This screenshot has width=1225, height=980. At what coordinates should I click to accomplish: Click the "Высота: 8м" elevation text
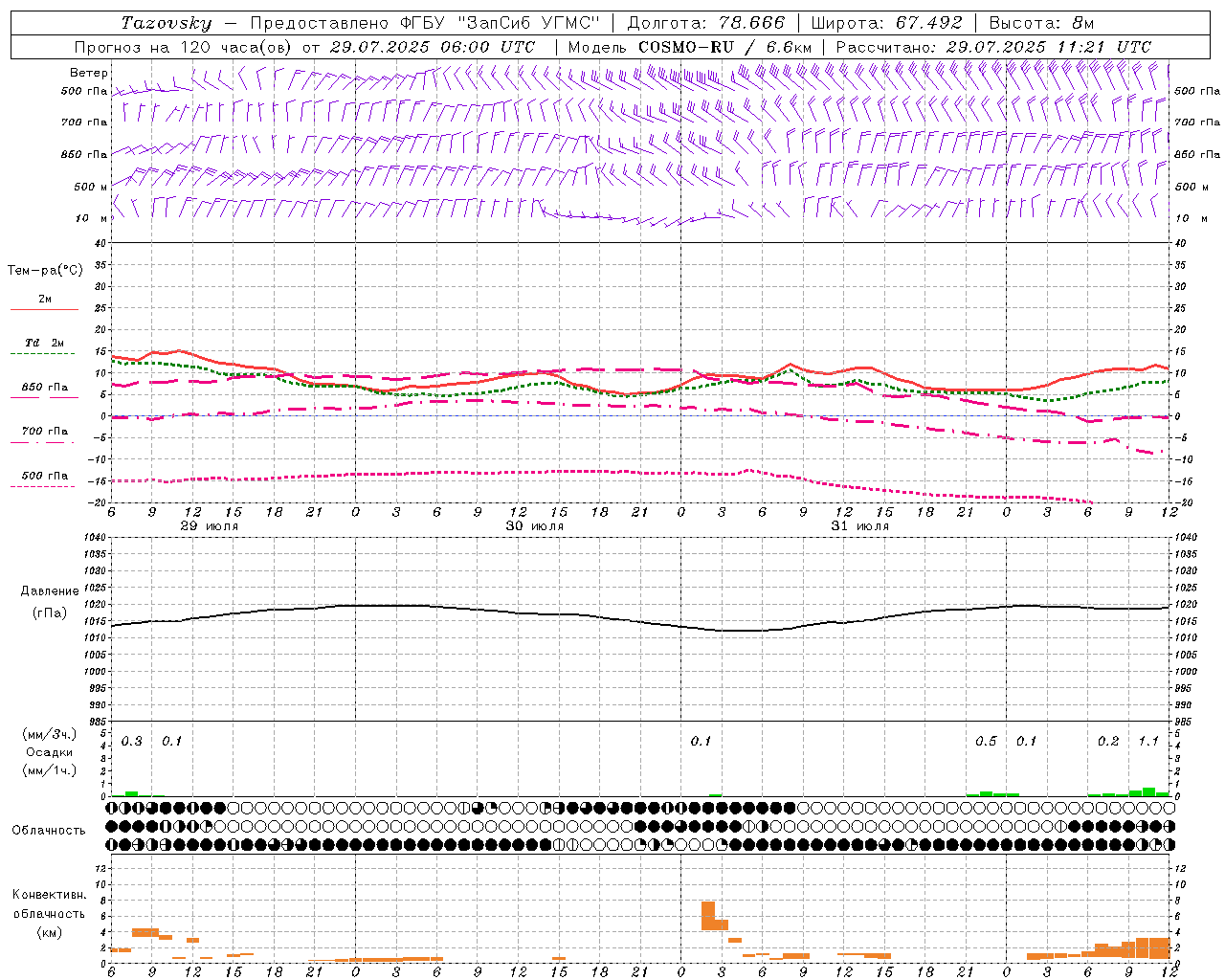click(x=1041, y=23)
